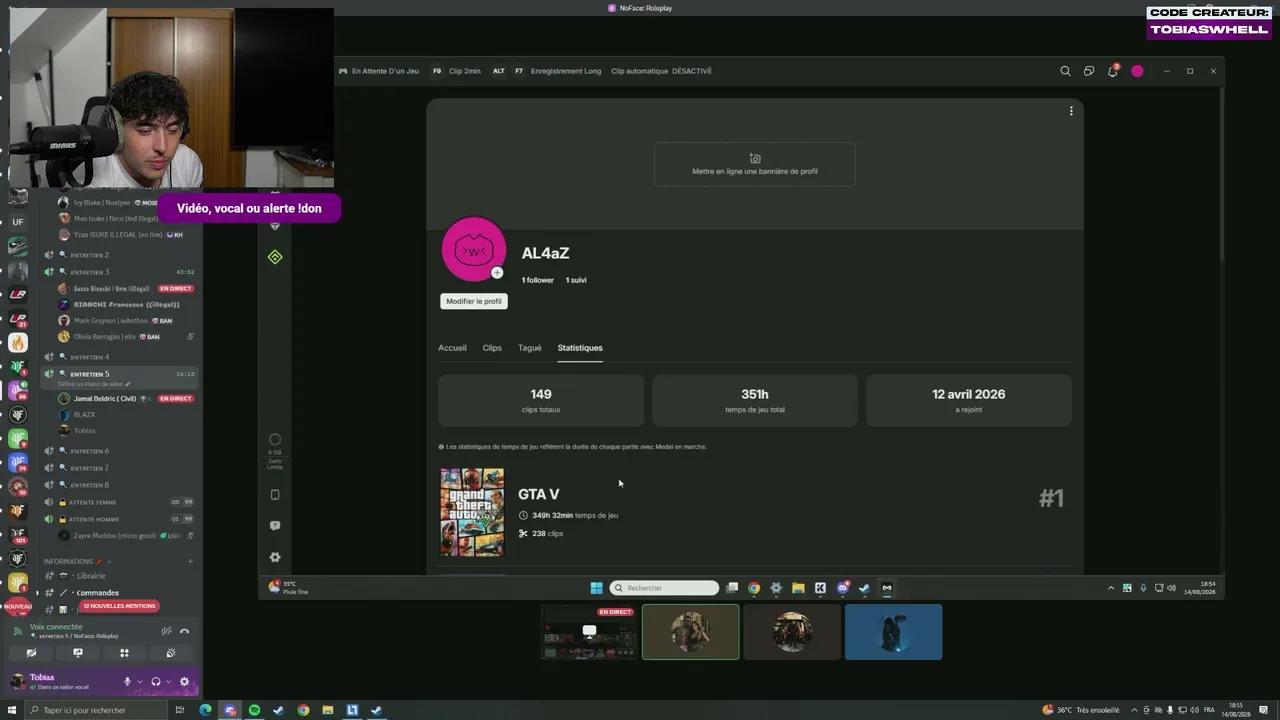
Task: Open Discord activities icon in voice panel
Action: tap(124, 653)
